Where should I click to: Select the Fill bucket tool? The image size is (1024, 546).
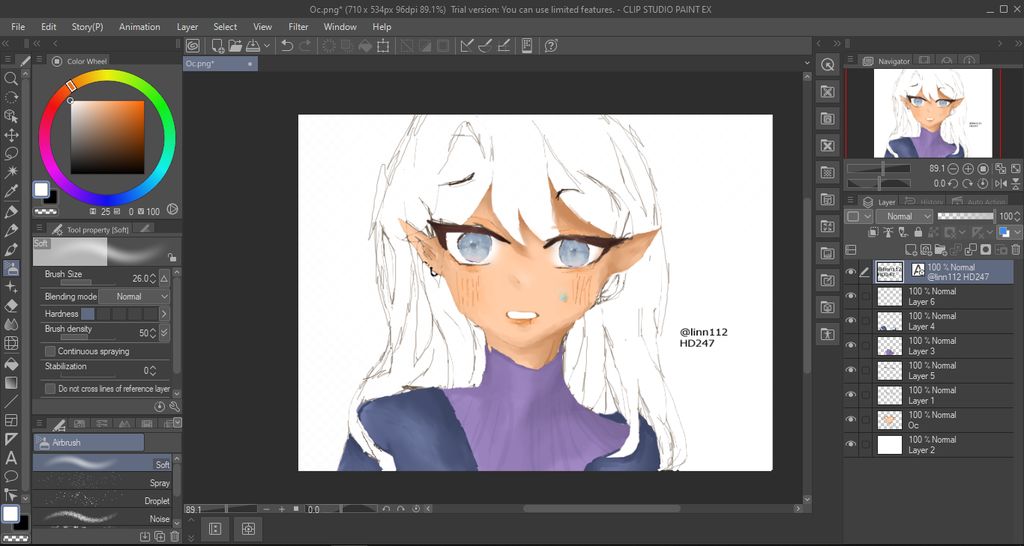pyautogui.click(x=11, y=363)
